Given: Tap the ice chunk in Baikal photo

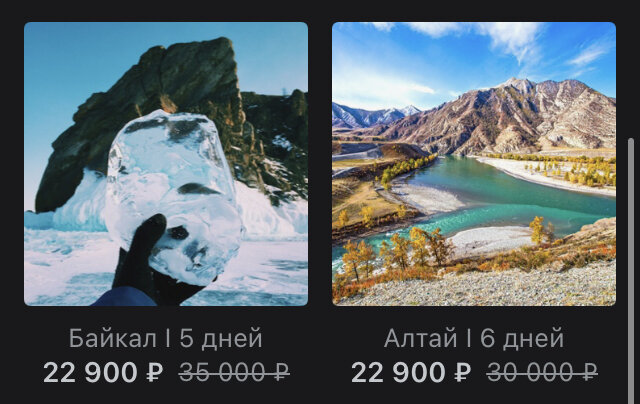Looking at the screenshot, I should pos(173,192).
